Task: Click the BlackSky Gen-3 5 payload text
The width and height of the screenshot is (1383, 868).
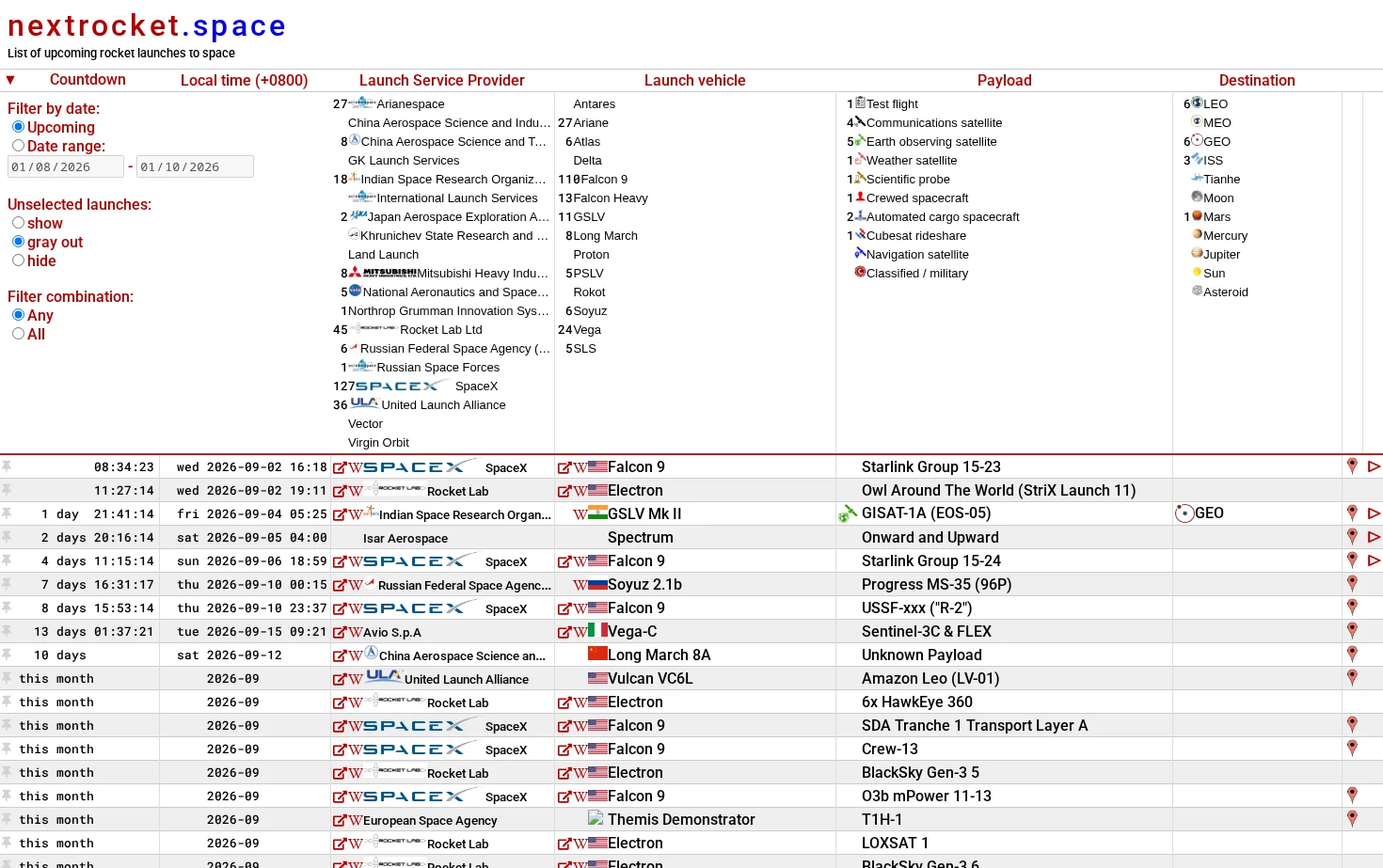Action: [x=920, y=772]
